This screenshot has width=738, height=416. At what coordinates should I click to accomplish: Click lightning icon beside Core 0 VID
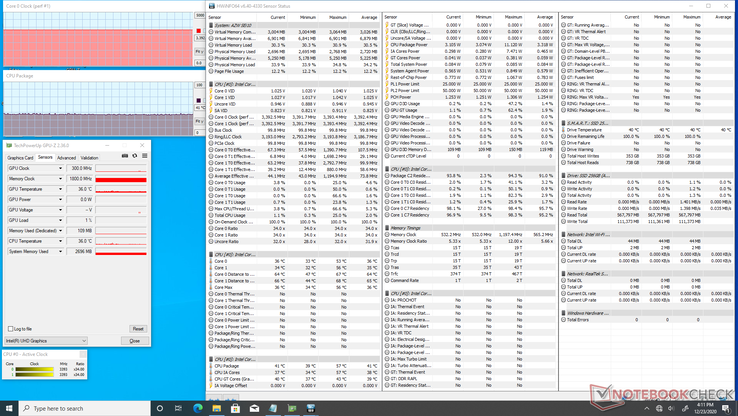(x=211, y=91)
